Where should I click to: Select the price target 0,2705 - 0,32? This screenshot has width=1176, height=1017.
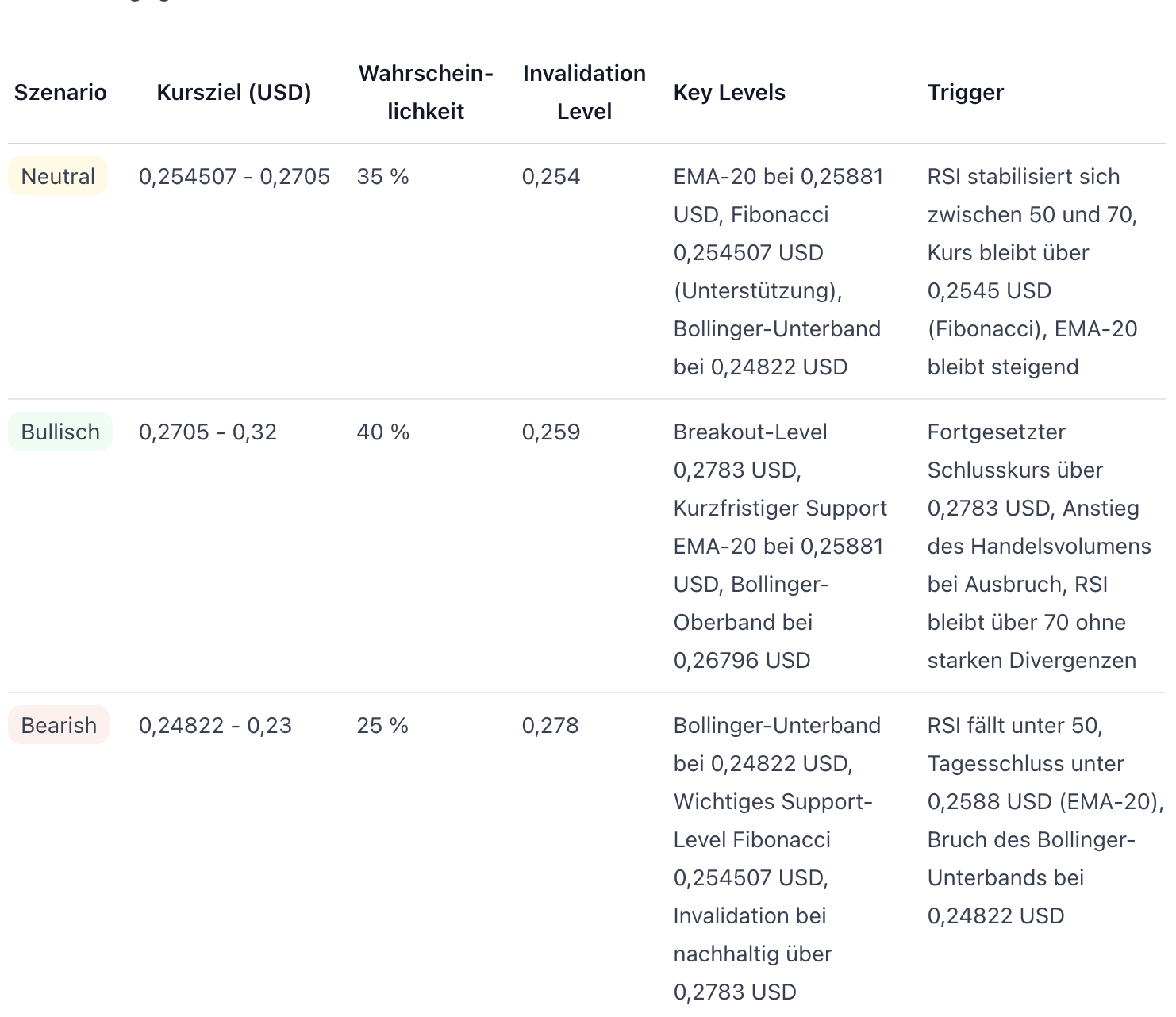208,432
